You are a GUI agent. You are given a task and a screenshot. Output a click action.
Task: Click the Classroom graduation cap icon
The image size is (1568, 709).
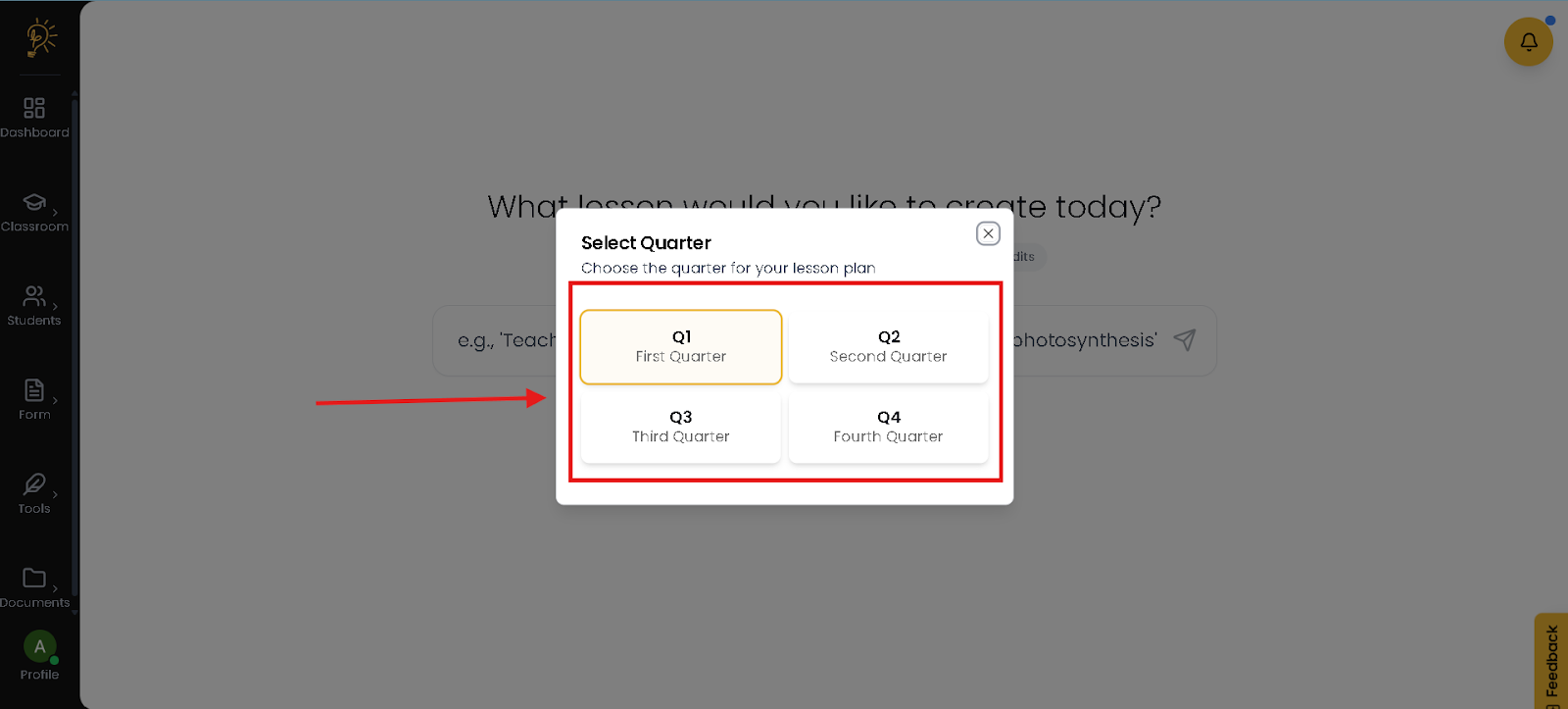[x=34, y=202]
